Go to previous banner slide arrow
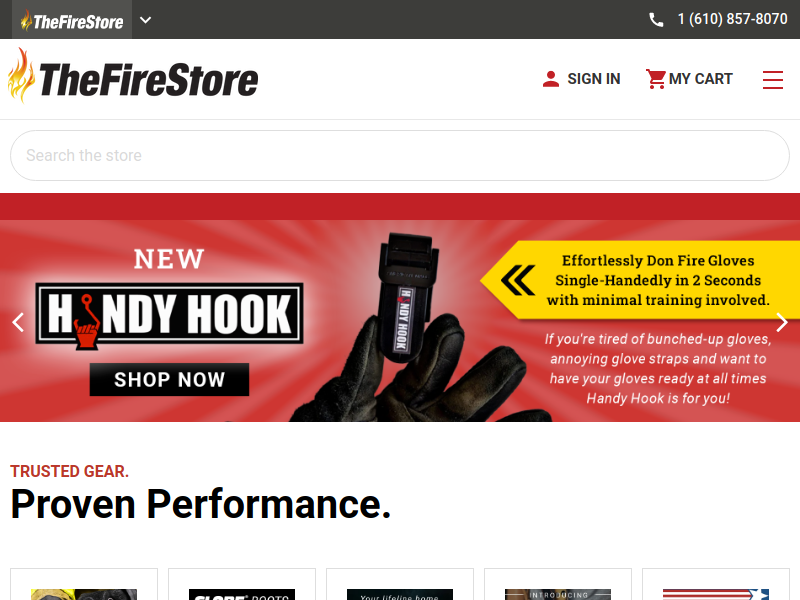This screenshot has width=800, height=600. [18, 322]
